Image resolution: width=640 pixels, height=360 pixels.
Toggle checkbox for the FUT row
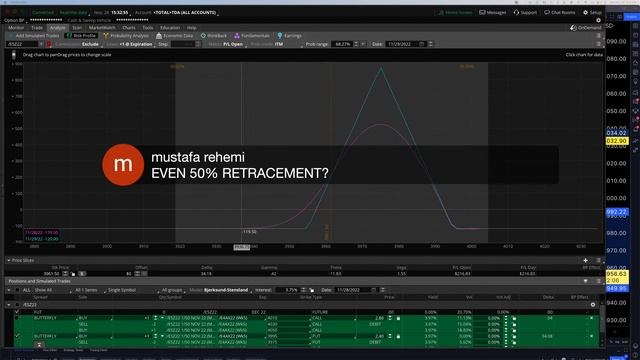(x=17, y=312)
